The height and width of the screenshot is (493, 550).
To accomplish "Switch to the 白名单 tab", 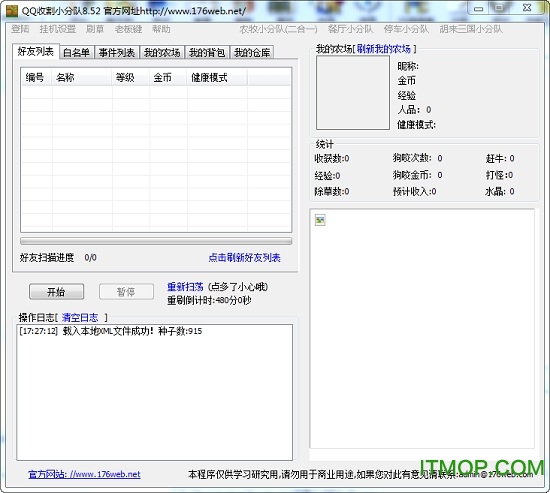I will tap(76, 53).
